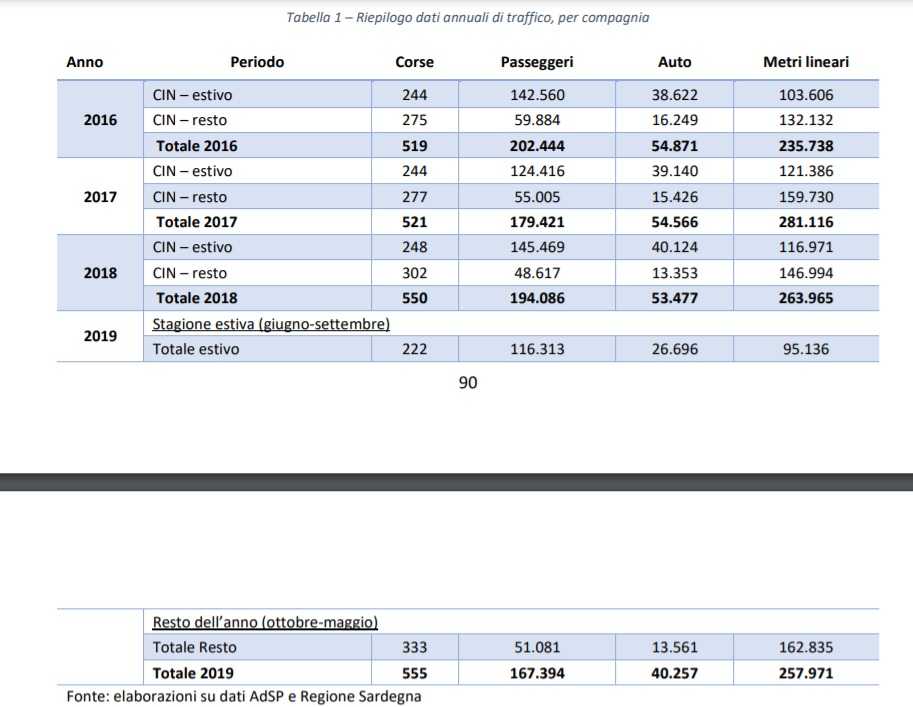
Task: Select metri lineari value 281.116
Action: [806, 222]
